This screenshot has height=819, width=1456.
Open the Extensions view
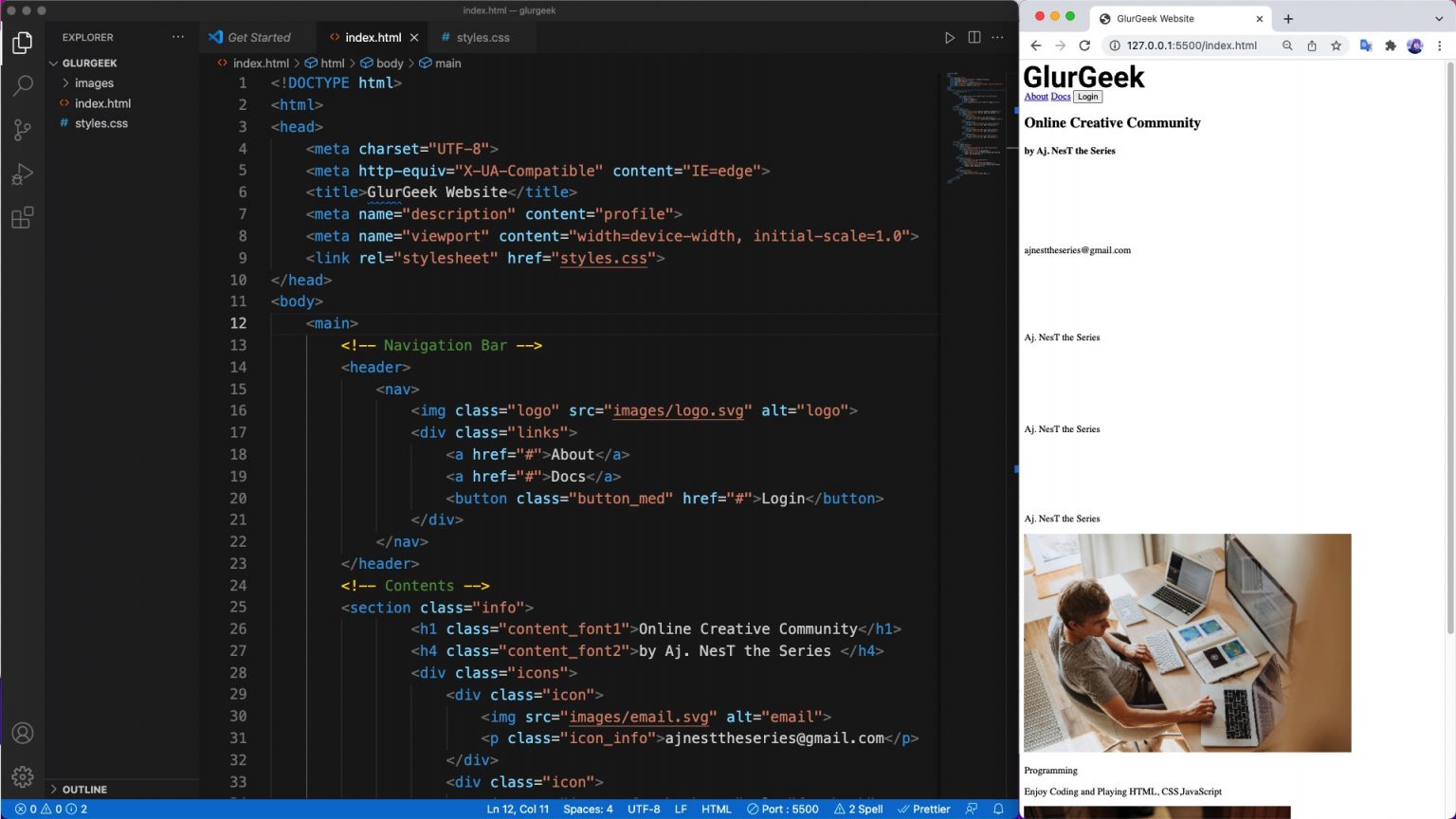click(x=23, y=218)
